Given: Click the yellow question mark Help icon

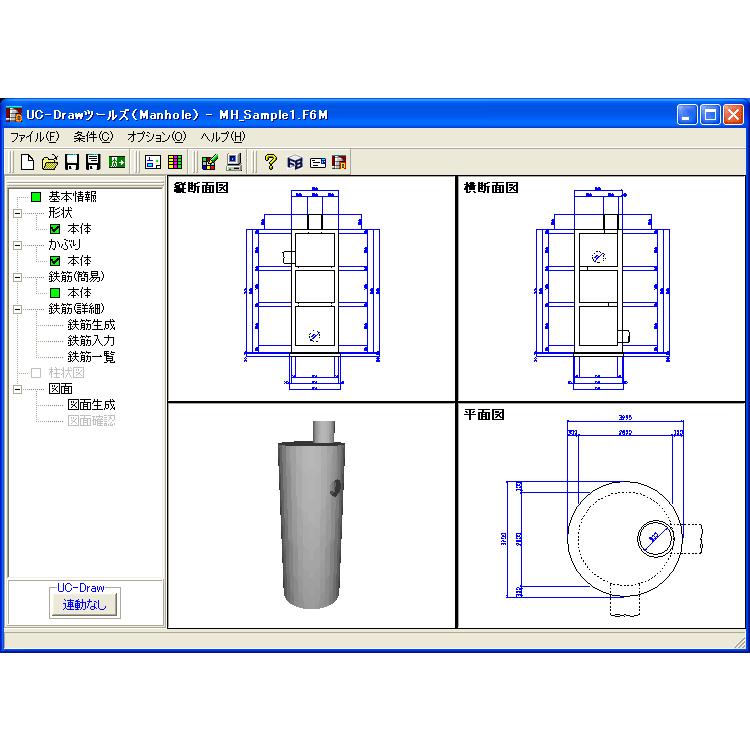Looking at the screenshot, I should (270, 162).
